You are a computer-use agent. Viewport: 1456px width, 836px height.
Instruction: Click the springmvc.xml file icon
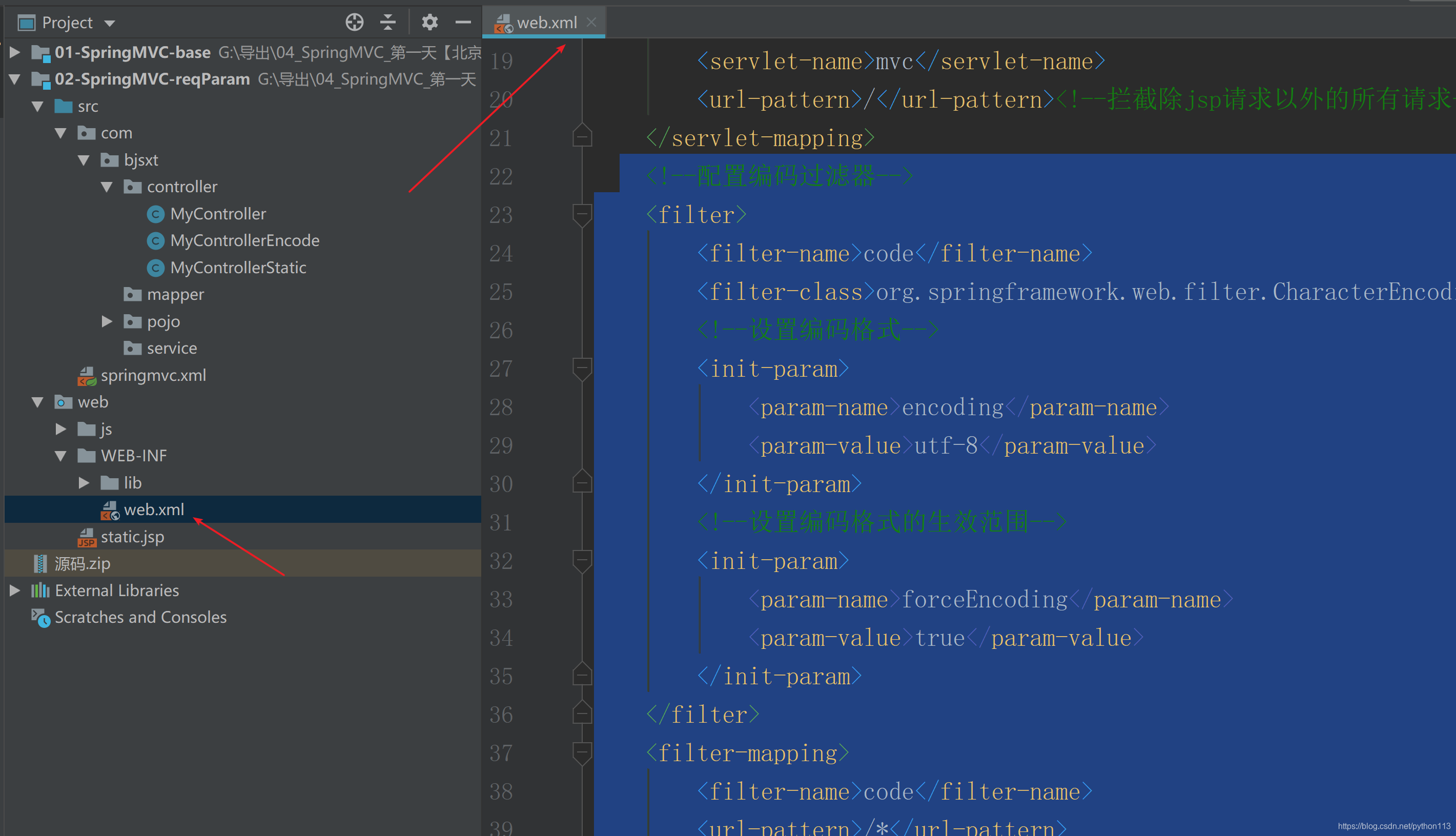(x=87, y=376)
